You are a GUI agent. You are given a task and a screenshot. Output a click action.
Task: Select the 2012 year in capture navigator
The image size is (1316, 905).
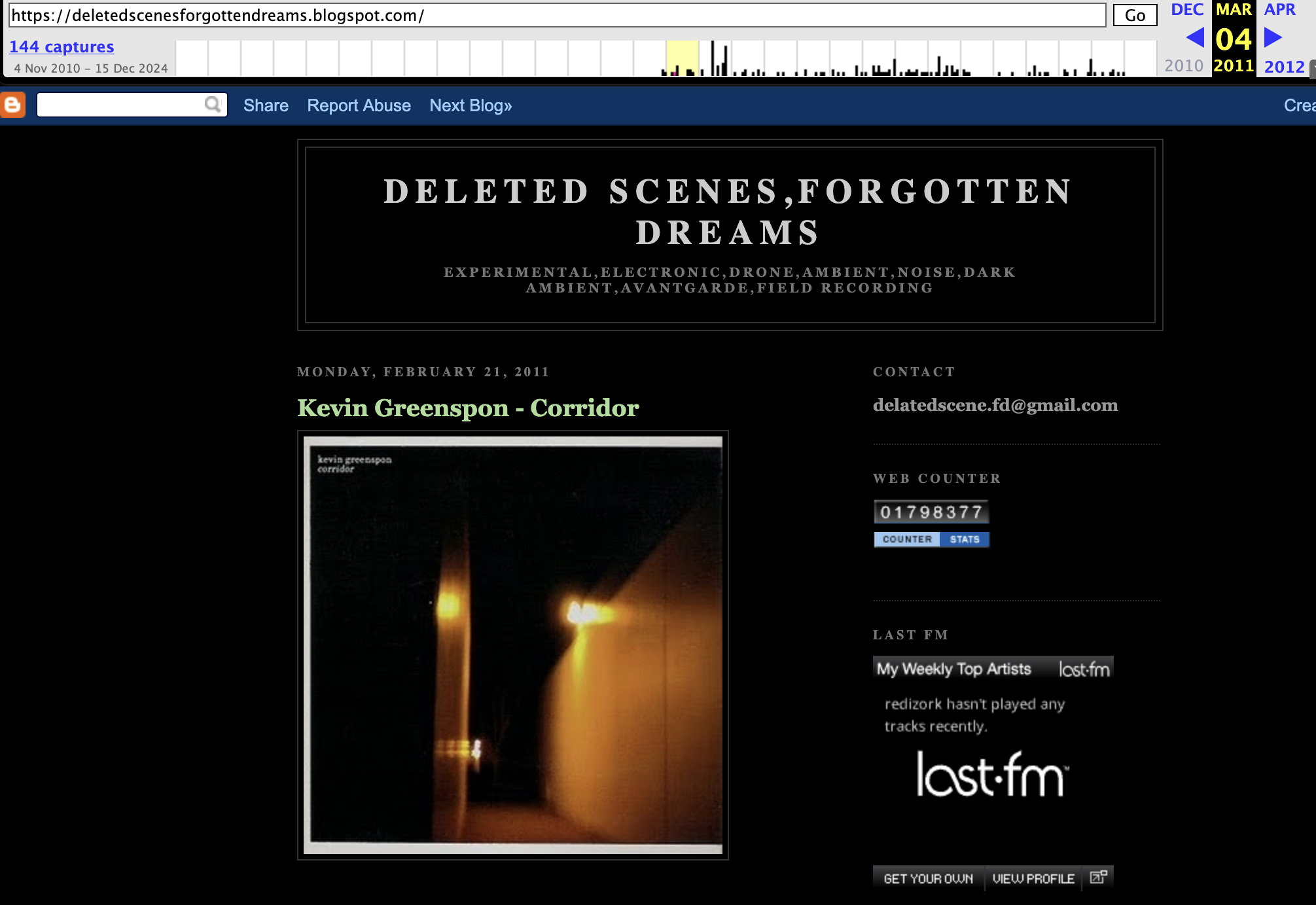click(x=1284, y=66)
